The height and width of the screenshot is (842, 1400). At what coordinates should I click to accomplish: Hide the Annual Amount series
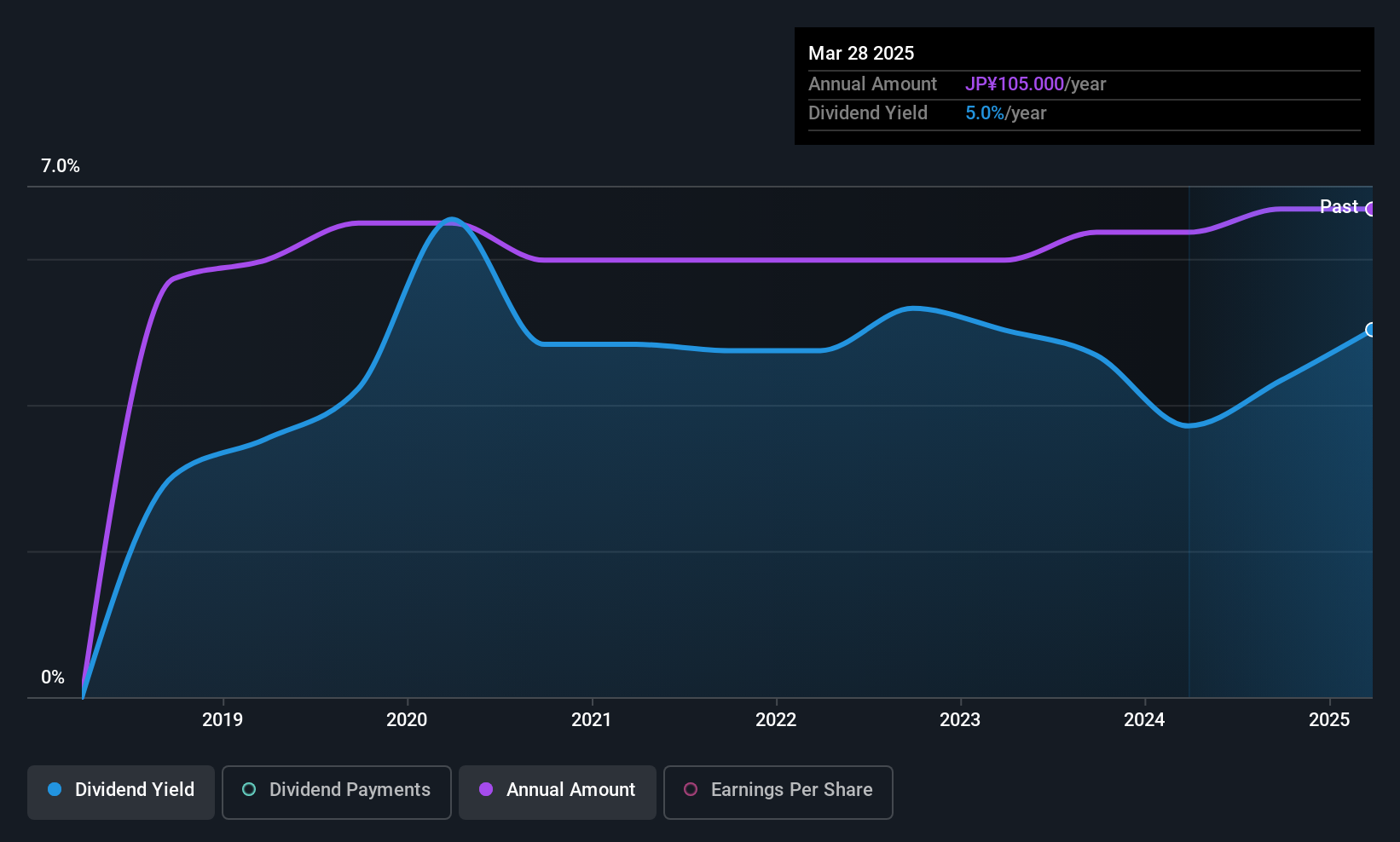pyautogui.click(x=558, y=790)
